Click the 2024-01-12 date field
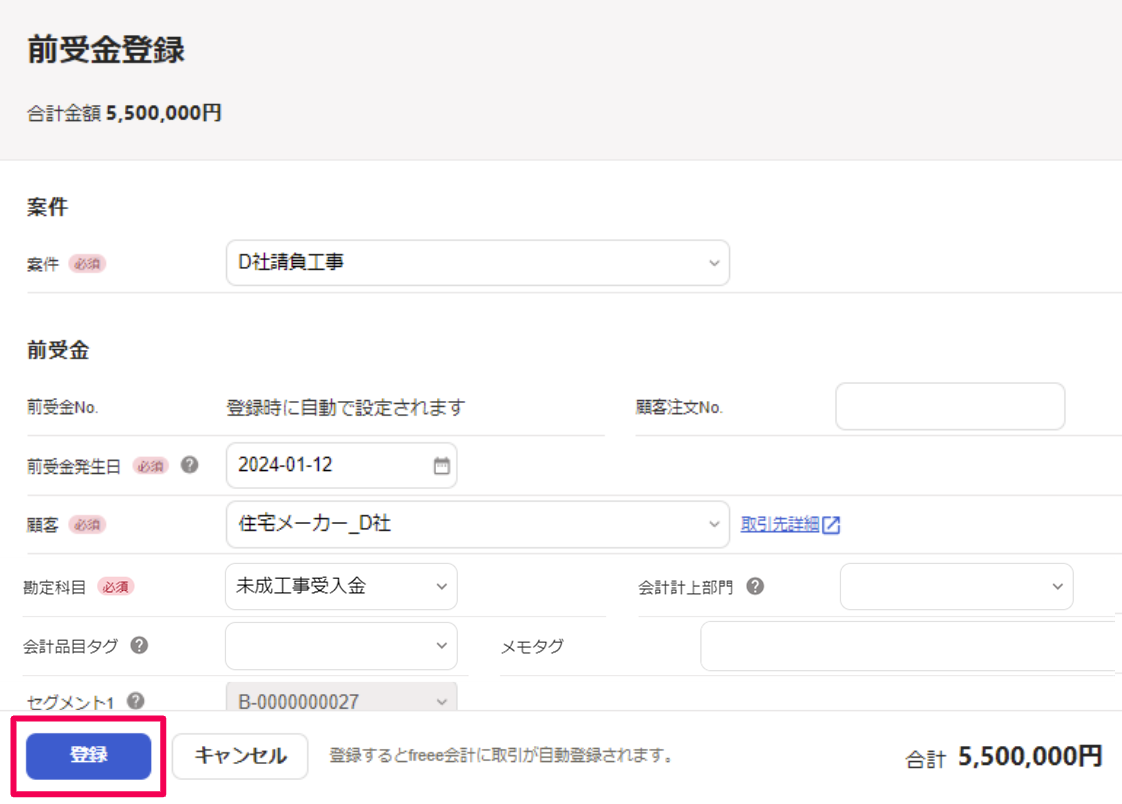 coord(341,466)
